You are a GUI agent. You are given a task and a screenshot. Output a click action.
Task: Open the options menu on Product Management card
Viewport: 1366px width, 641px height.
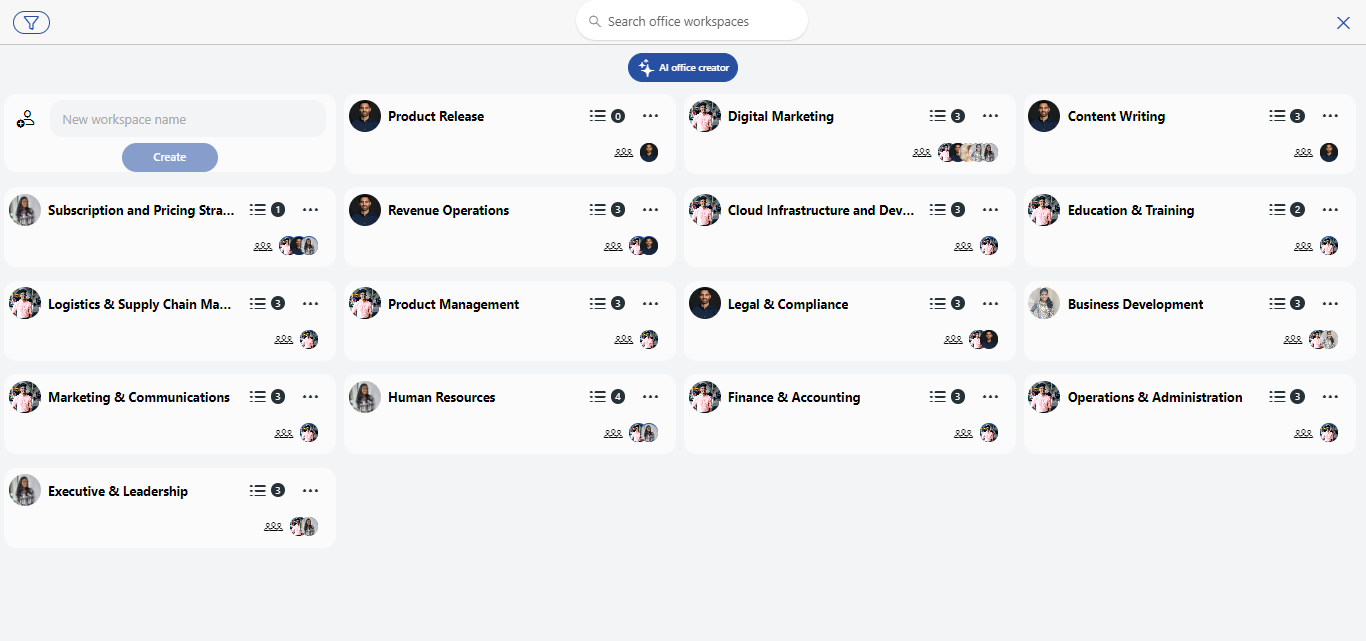650,303
